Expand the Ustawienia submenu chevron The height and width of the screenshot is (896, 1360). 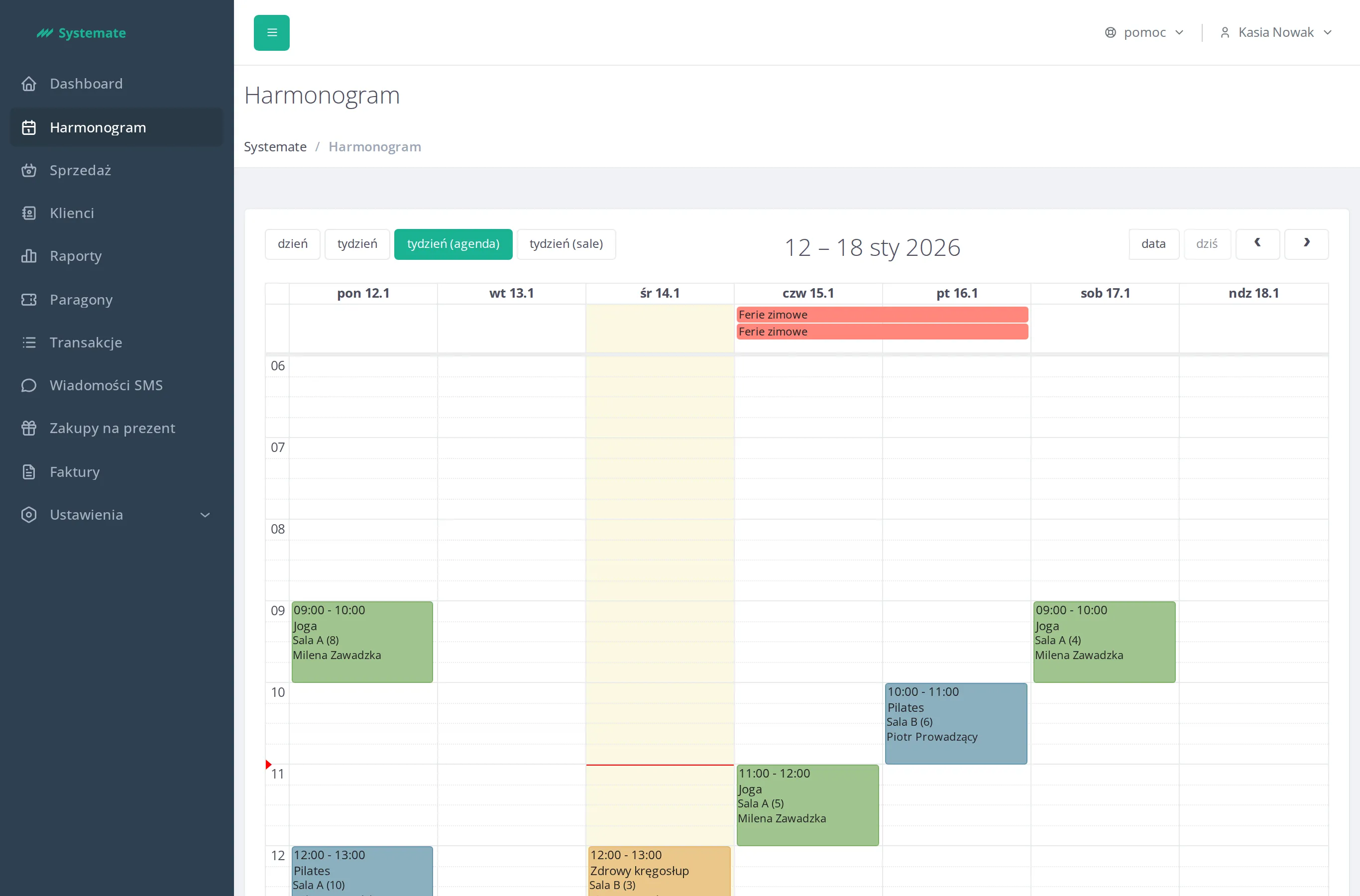click(x=205, y=515)
